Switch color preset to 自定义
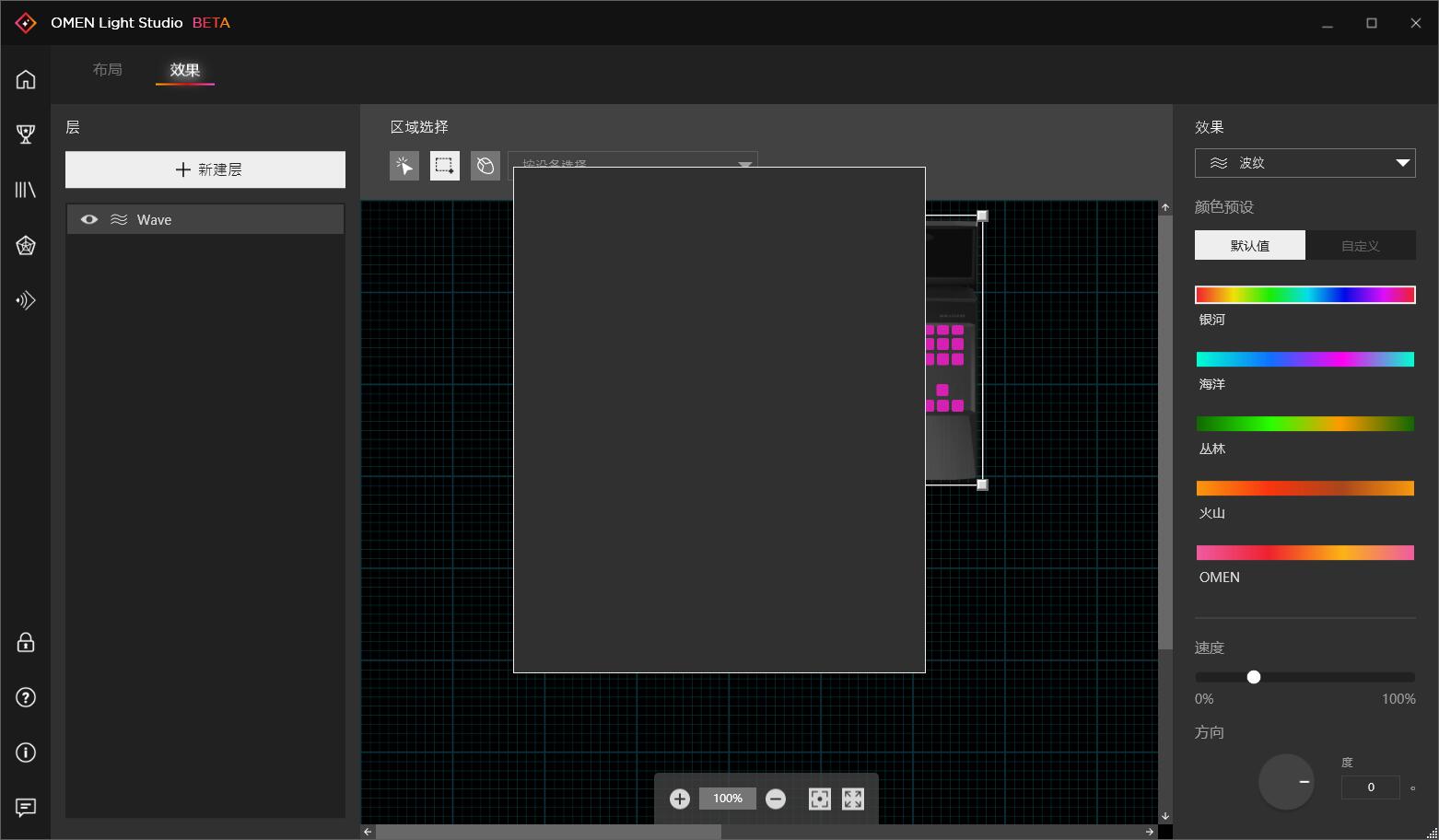The width and height of the screenshot is (1439, 840). point(1361,245)
